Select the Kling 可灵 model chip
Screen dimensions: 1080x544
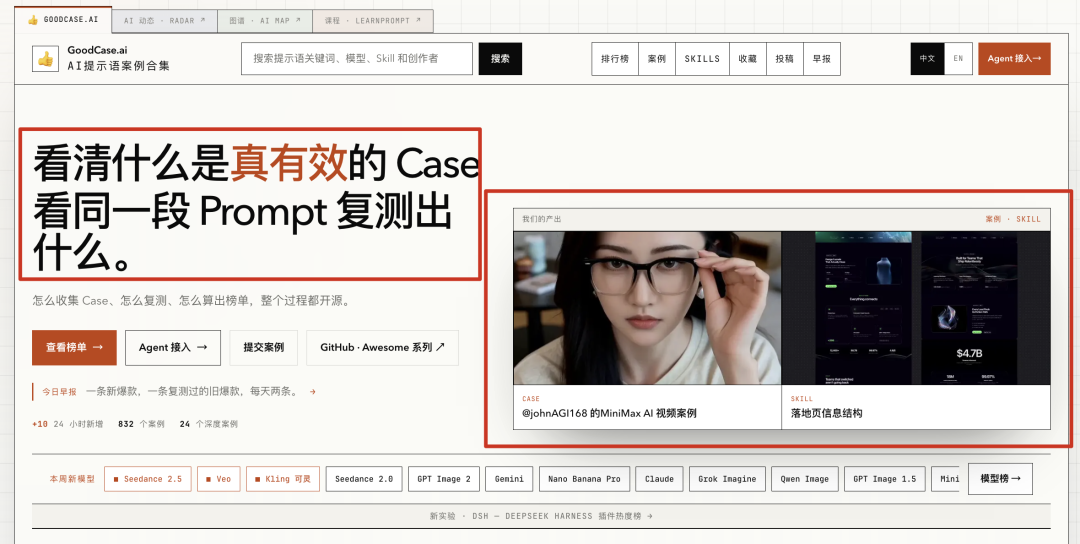283,479
